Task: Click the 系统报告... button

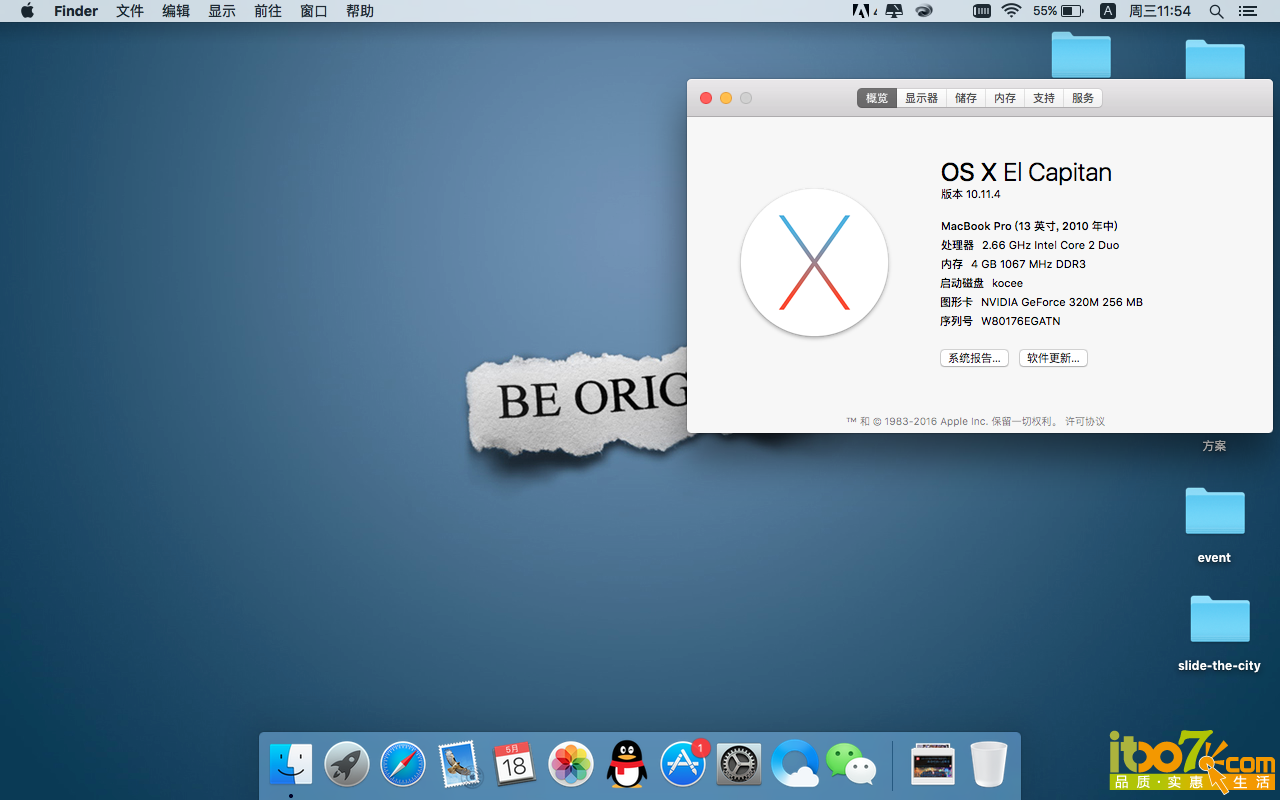Action: (974, 358)
